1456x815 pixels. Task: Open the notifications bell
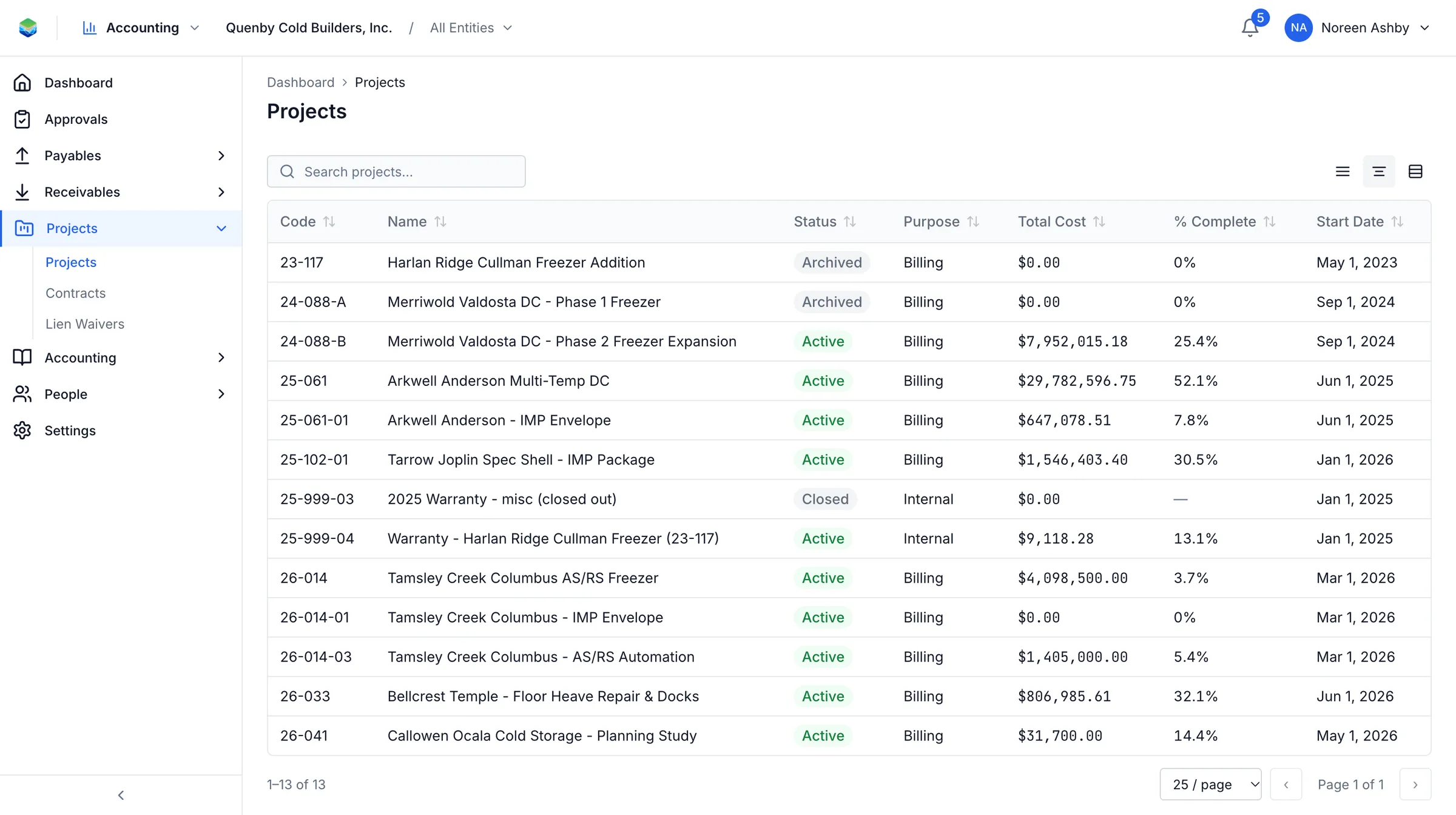tap(1250, 28)
